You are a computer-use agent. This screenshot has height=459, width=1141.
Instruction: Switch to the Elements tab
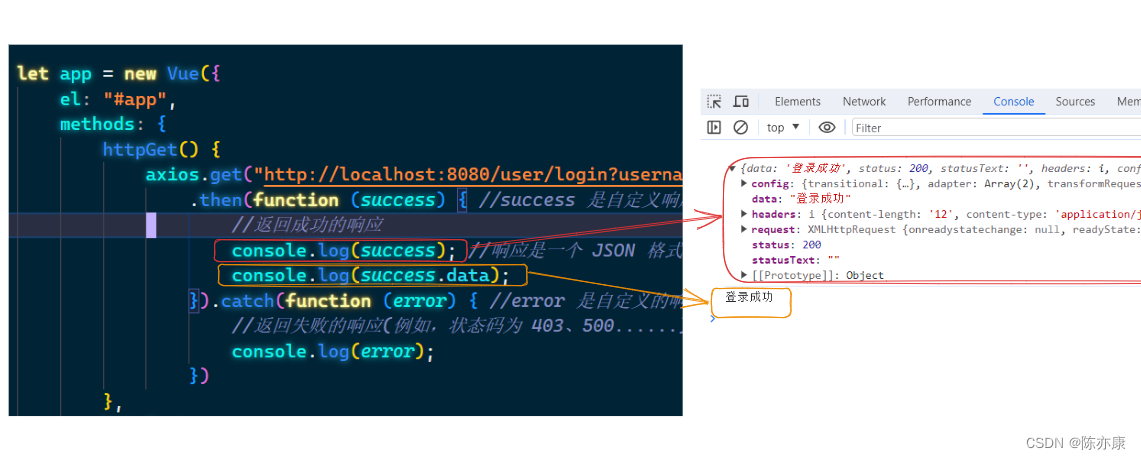click(797, 102)
